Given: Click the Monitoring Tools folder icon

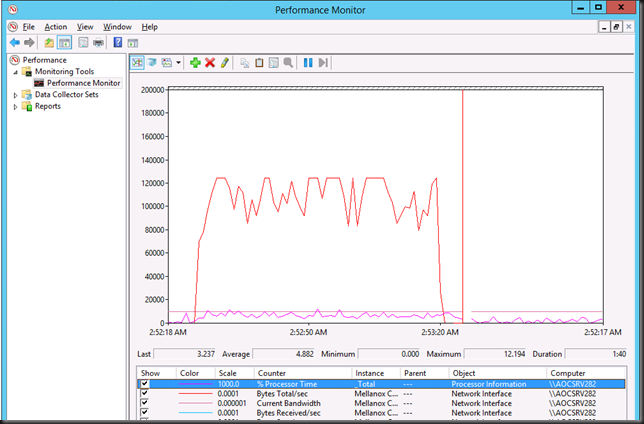Looking at the screenshot, I should click(27, 71).
